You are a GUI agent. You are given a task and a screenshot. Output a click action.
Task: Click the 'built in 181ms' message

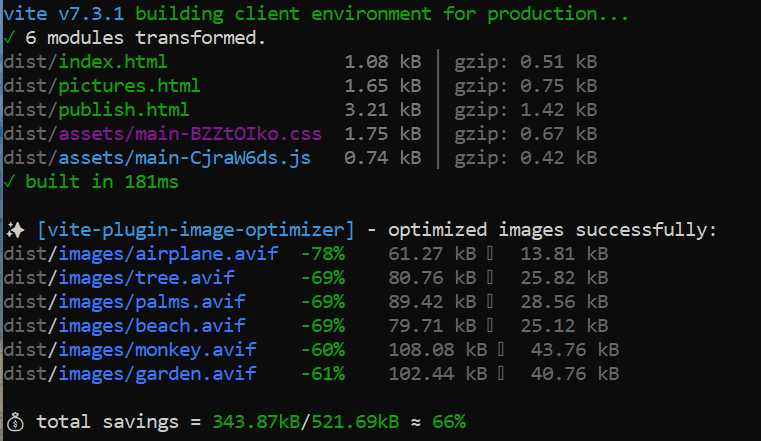coord(102,182)
